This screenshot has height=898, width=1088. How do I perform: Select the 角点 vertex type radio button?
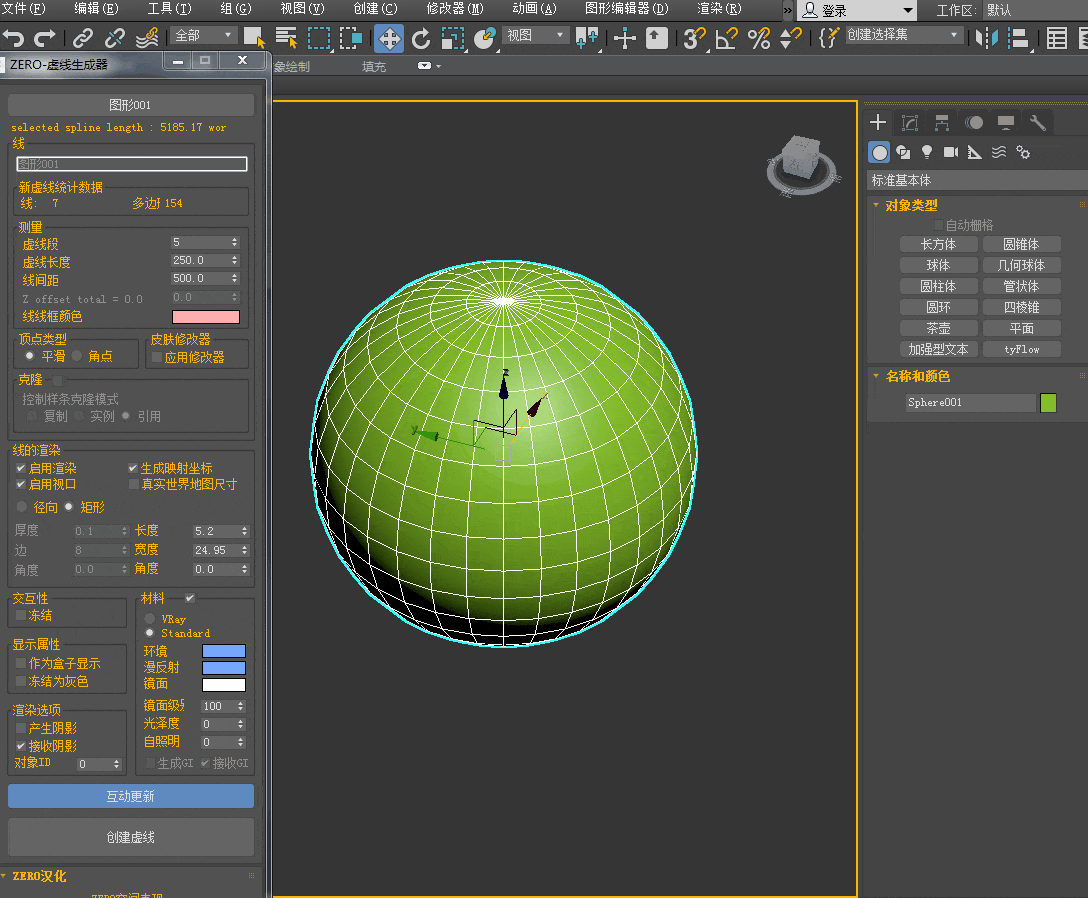click(77, 356)
